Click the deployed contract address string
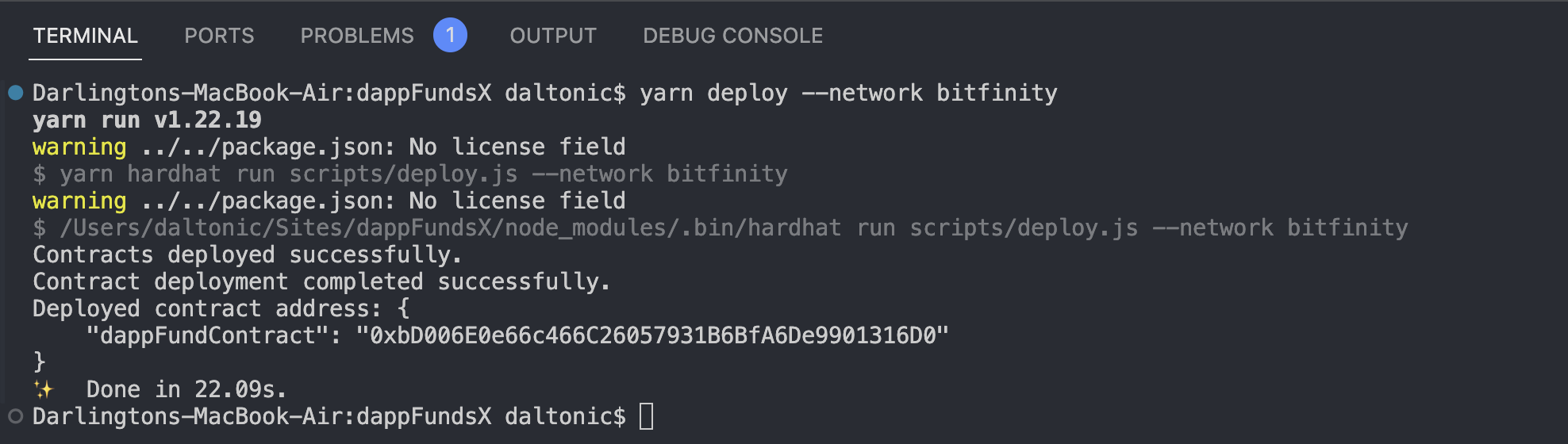Image resolution: width=1568 pixels, height=444 pixels. (x=652, y=335)
